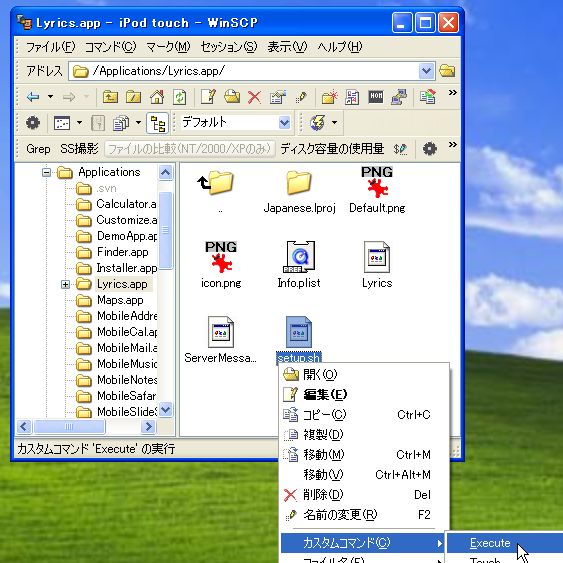563x563 pixels.
Task: Expand the Lyrics.app tree node
Action: point(65,285)
